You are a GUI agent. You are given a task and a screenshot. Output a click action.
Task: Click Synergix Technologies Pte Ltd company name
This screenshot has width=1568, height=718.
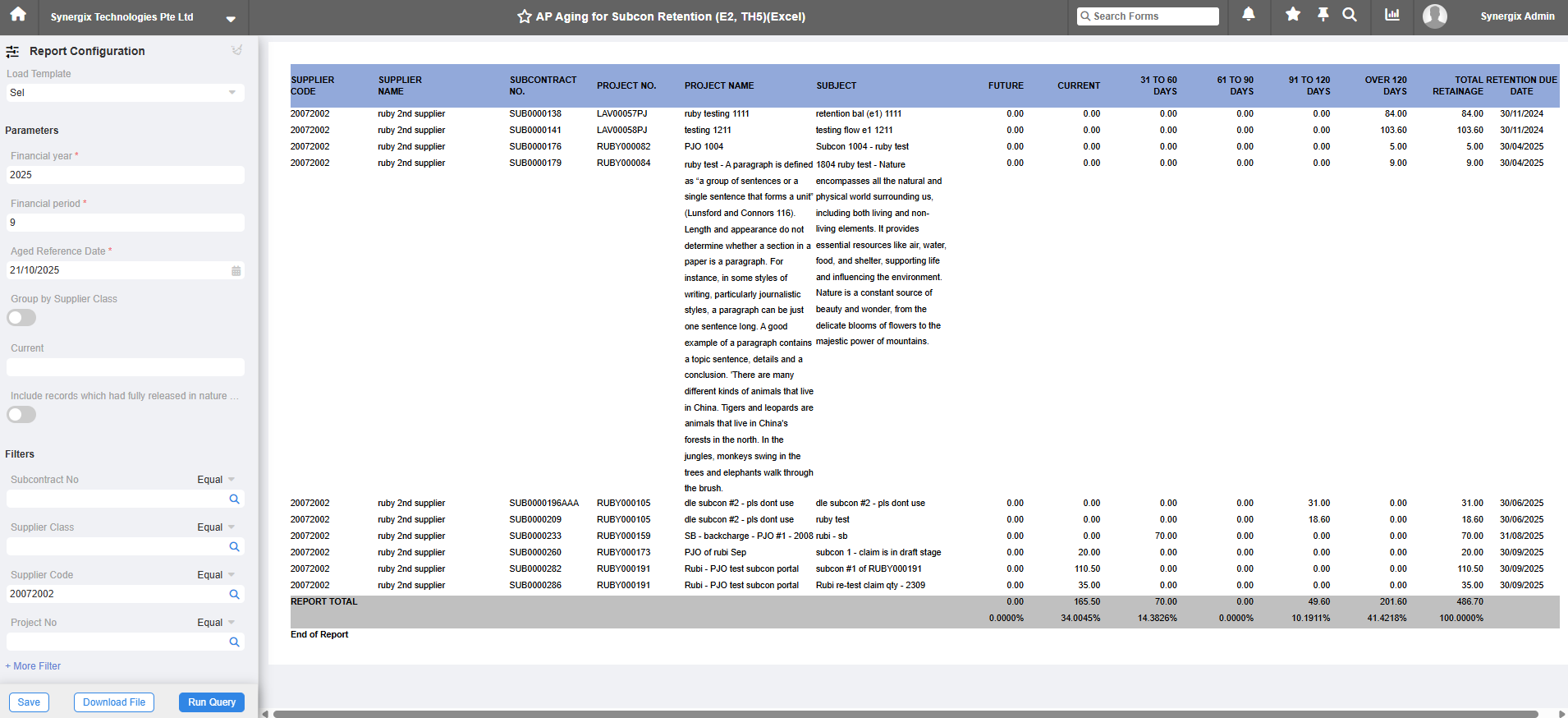point(122,17)
